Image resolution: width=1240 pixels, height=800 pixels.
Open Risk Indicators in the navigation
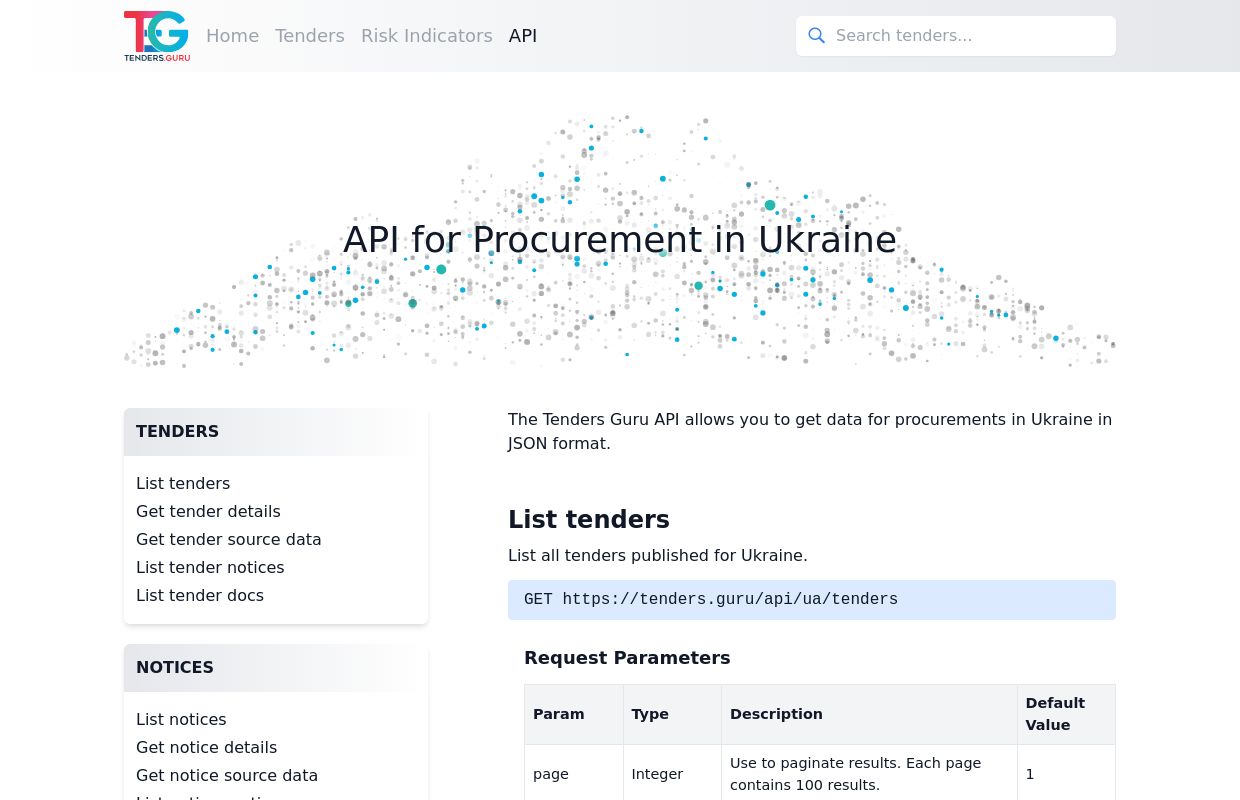click(427, 36)
